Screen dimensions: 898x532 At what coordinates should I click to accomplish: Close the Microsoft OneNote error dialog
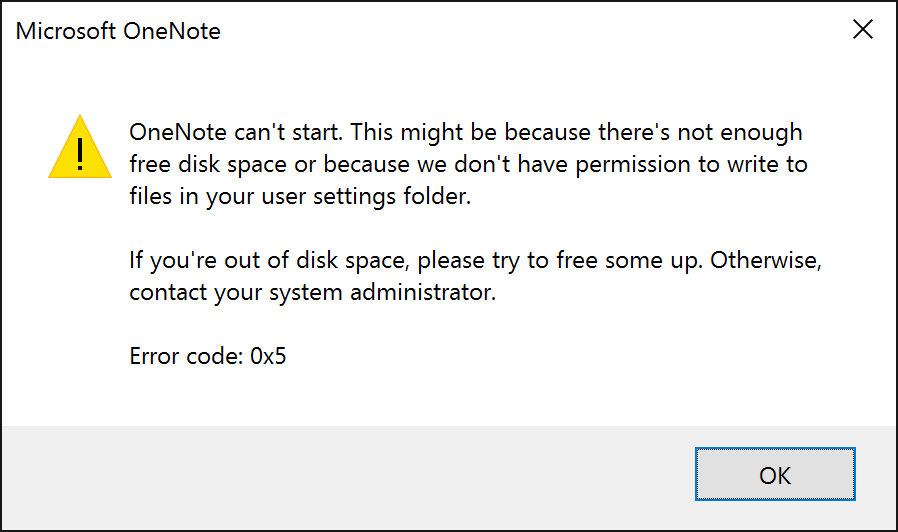pos(862,30)
